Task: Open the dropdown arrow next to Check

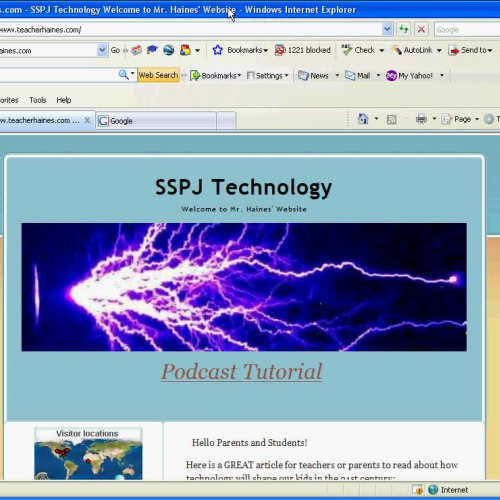Action: (382, 51)
